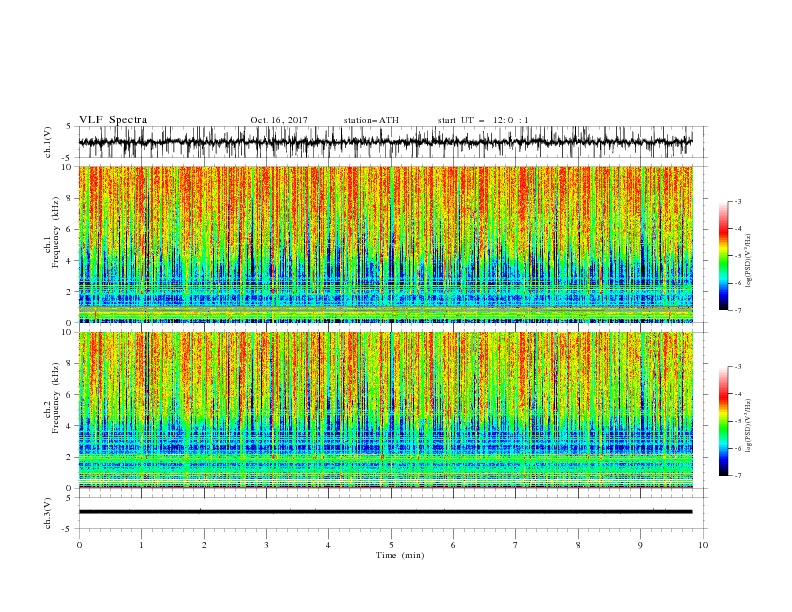The image size is (792, 612).
Task: Click time axis tick label '1'
Action: point(142,545)
